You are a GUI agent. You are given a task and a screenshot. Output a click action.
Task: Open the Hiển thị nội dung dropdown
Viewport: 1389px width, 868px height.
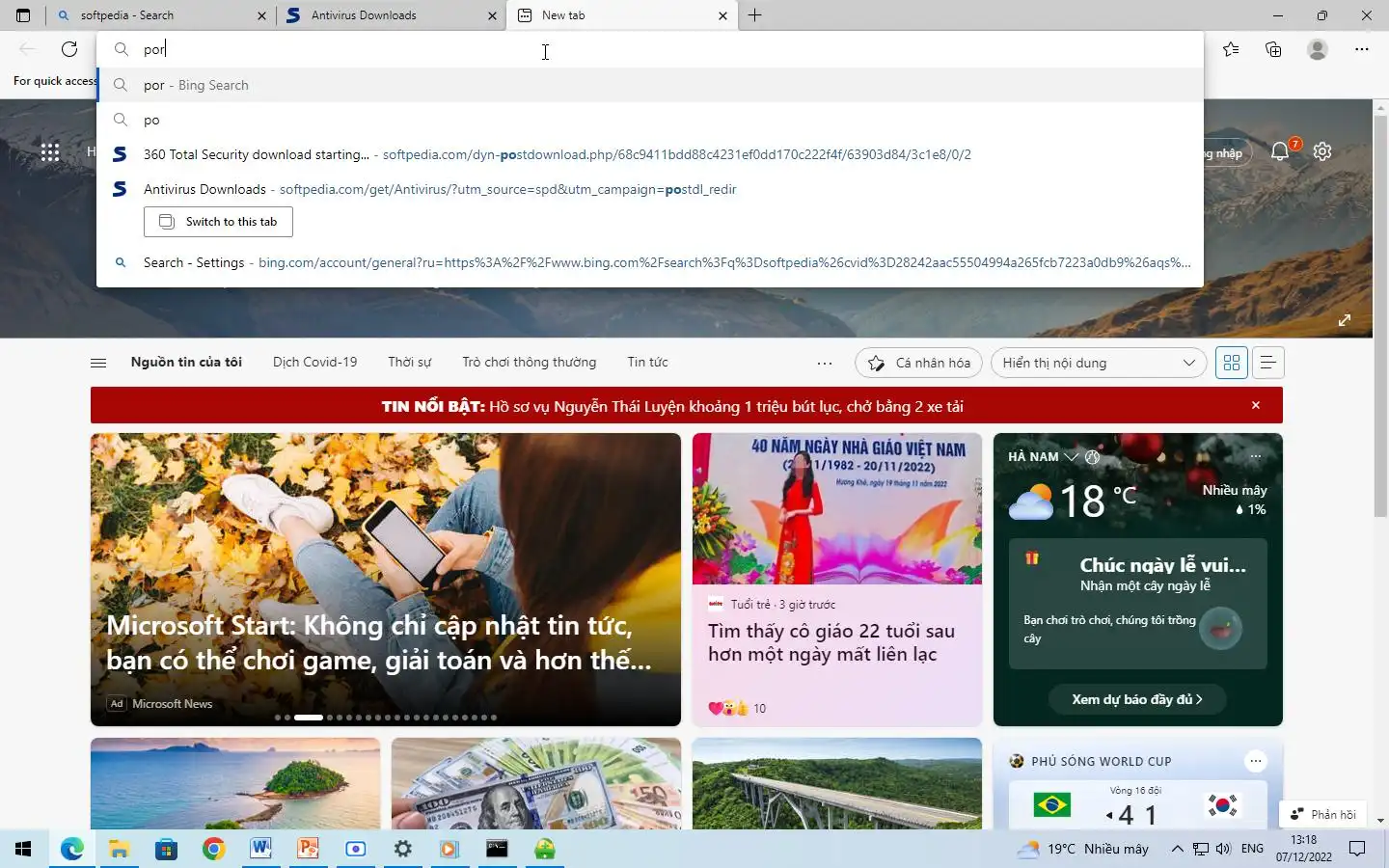click(x=1099, y=363)
